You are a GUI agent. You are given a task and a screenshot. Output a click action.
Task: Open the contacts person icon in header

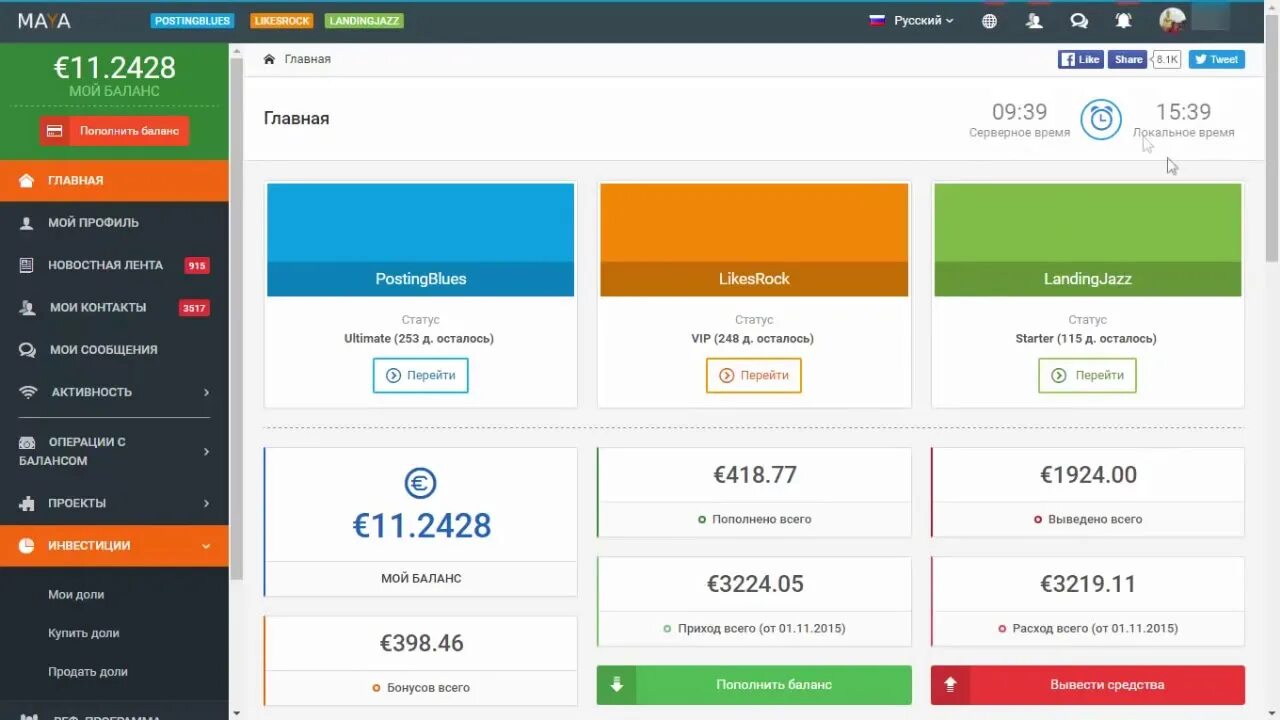click(1034, 21)
